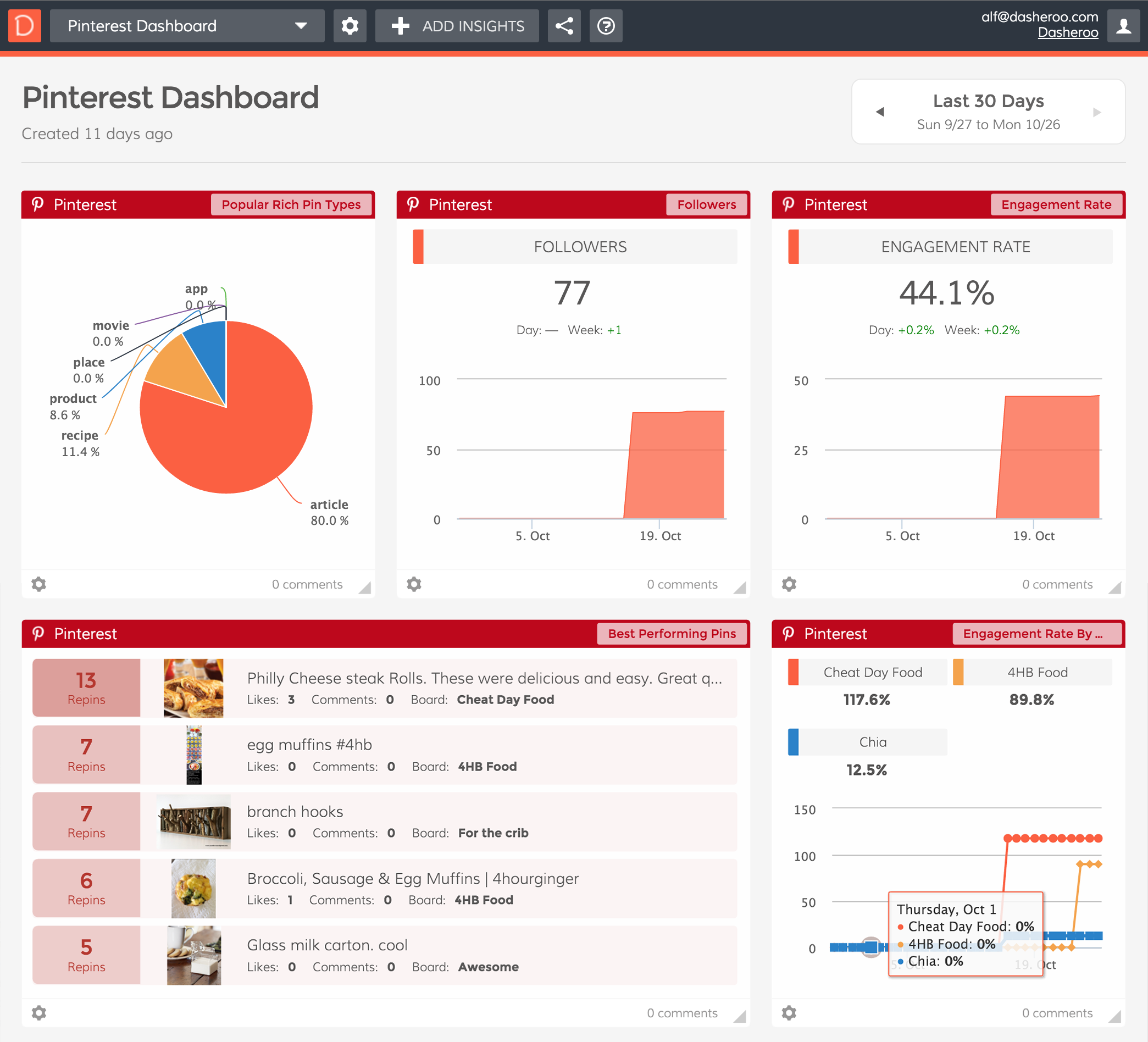
Task: Open settings gear on the Popular Rich Pin Types widget
Action: point(38,584)
